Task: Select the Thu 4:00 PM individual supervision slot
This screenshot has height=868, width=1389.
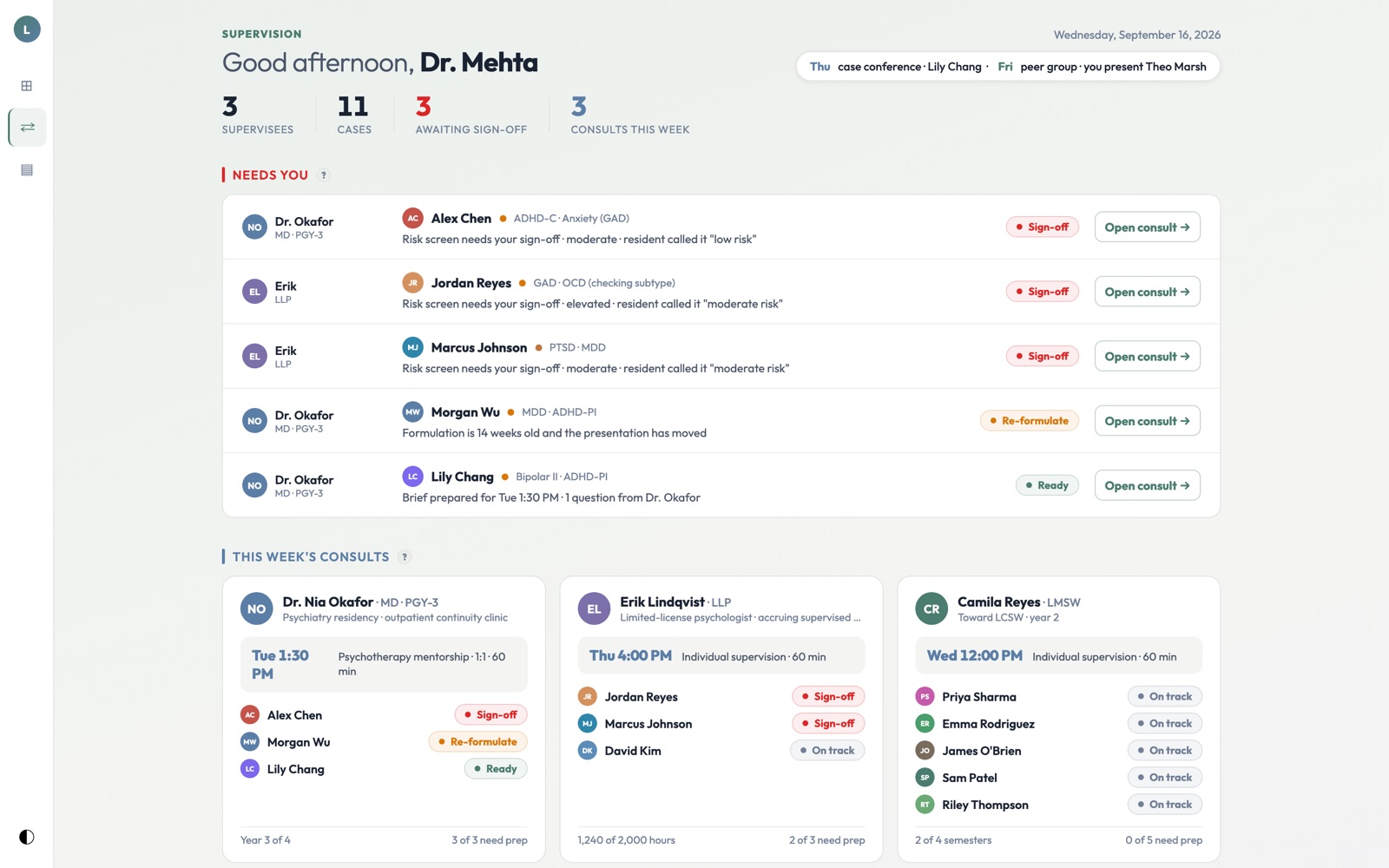Action: (721, 656)
